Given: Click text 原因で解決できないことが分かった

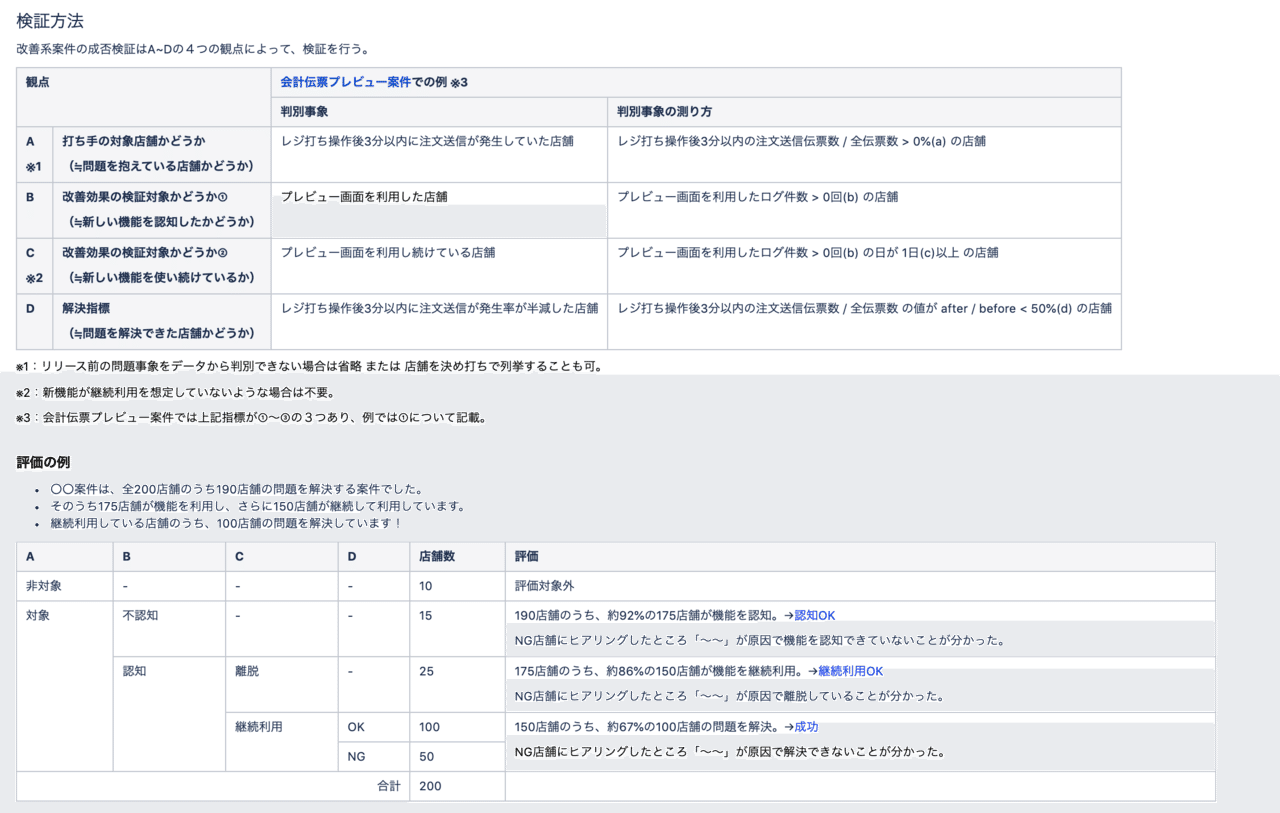Looking at the screenshot, I should pos(846,752).
